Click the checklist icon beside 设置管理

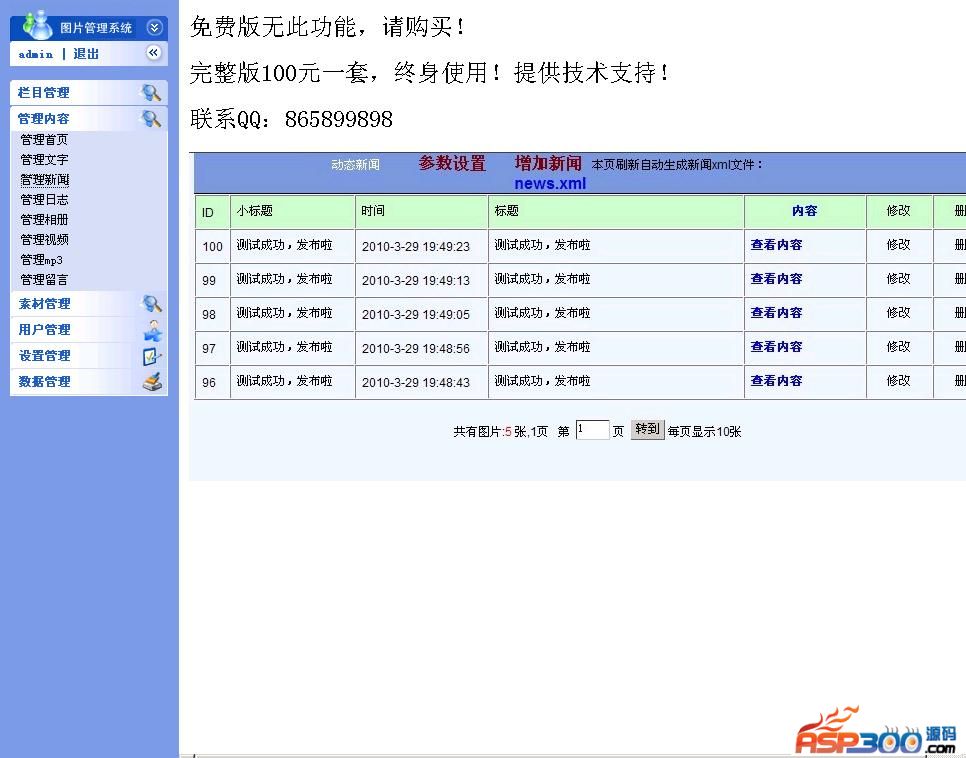pyautogui.click(x=152, y=356)
